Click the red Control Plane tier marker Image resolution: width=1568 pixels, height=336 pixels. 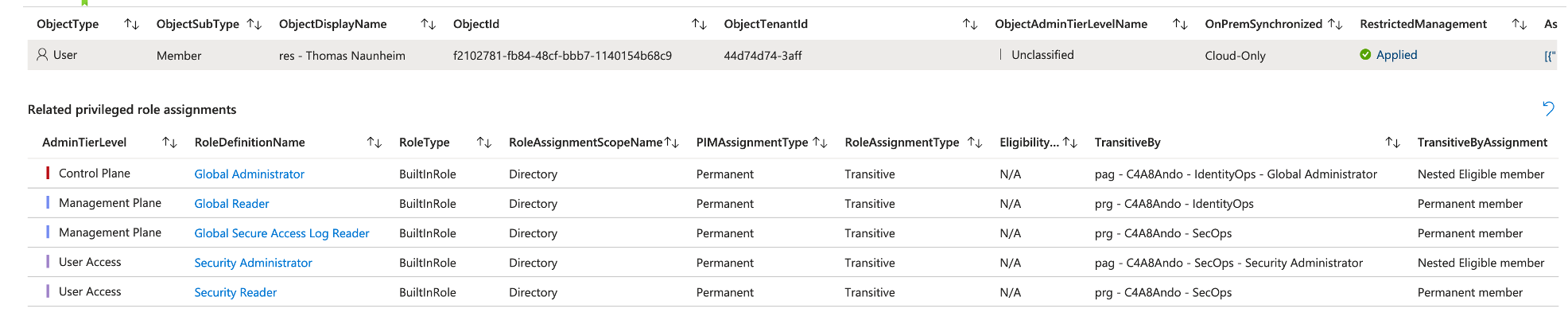pos(48,174)
